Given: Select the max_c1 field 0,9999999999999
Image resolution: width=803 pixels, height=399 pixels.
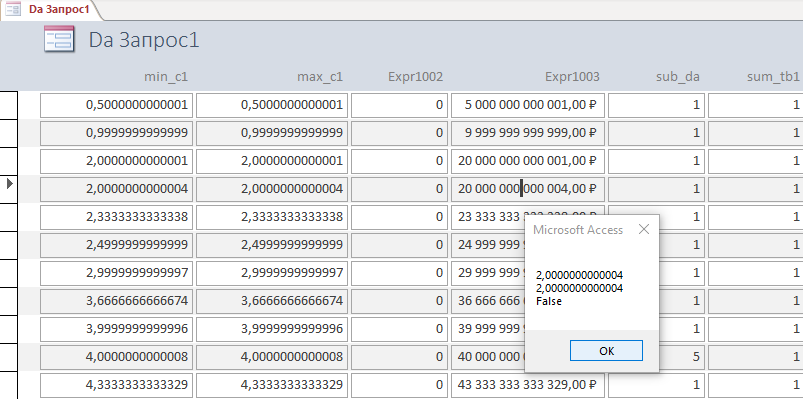Looking at the screenshot, I should [272, 133].
